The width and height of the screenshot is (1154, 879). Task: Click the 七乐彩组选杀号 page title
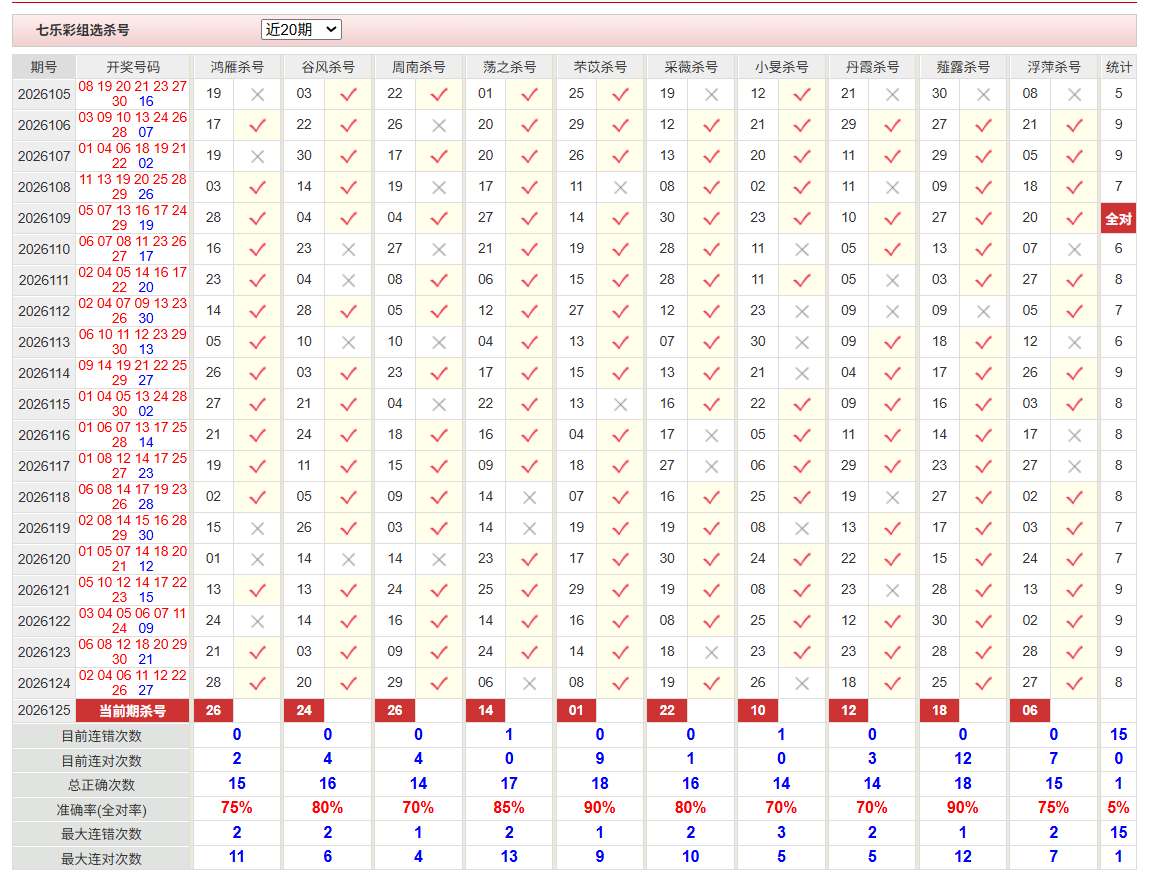(83, 30)
